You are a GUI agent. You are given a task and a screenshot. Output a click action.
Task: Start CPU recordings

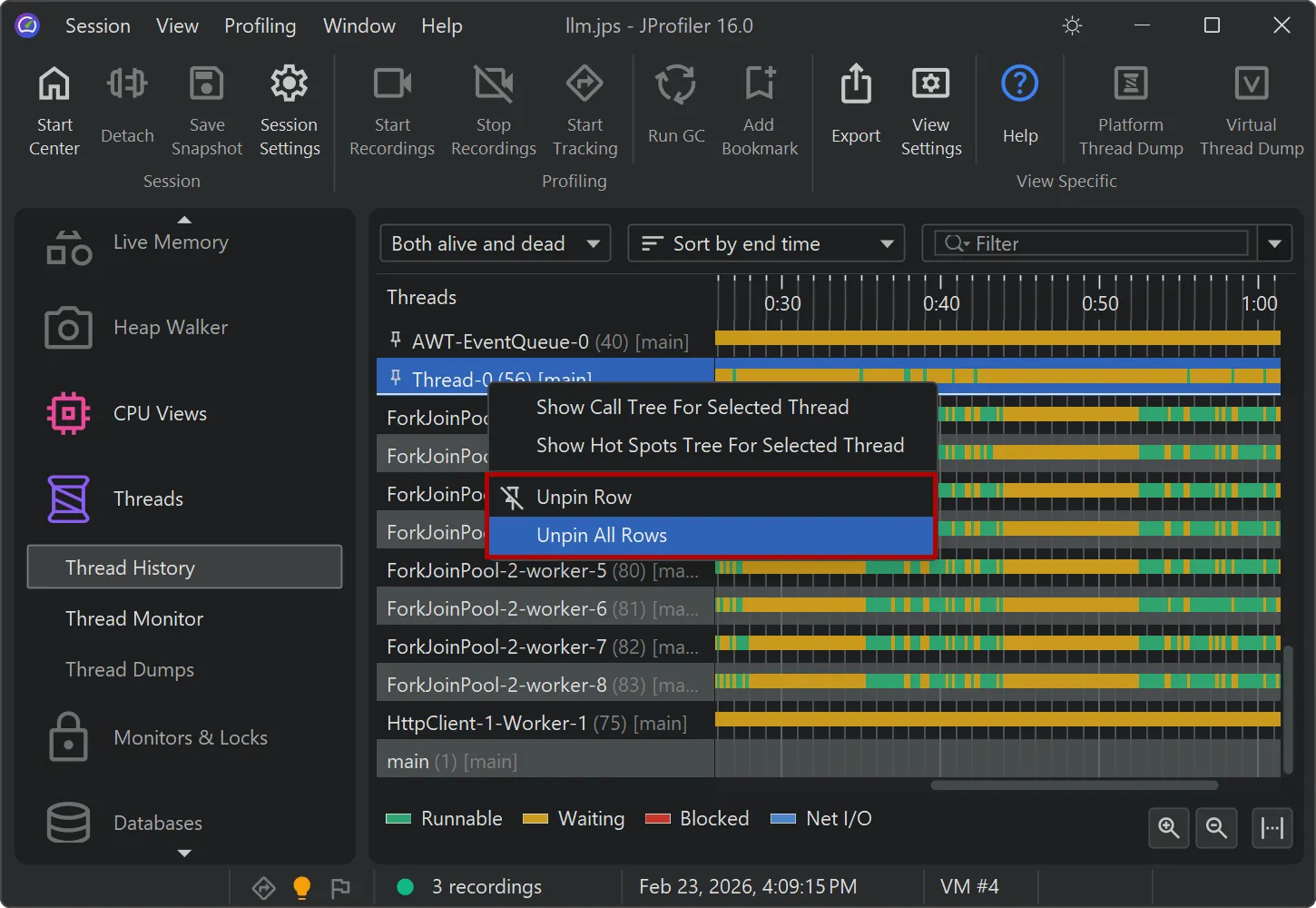[391, 109]
